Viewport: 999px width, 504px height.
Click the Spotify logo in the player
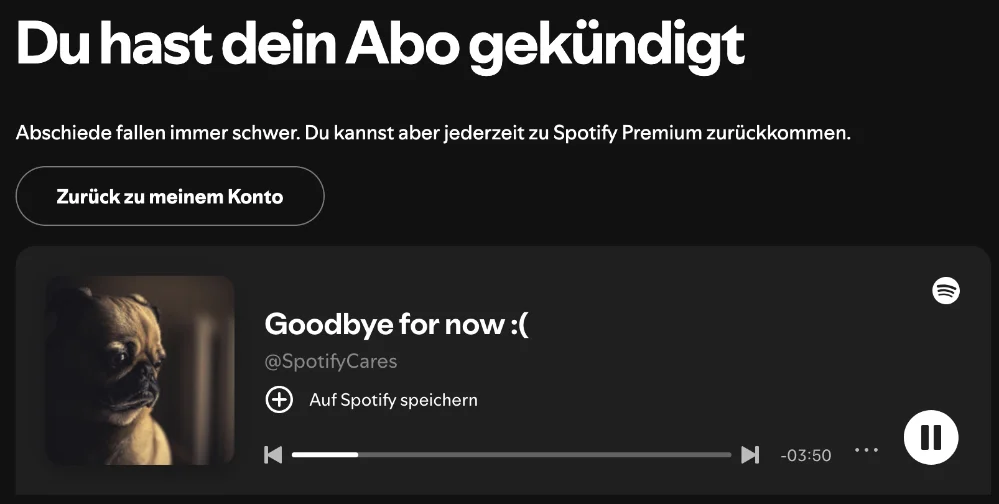[945, 290]
